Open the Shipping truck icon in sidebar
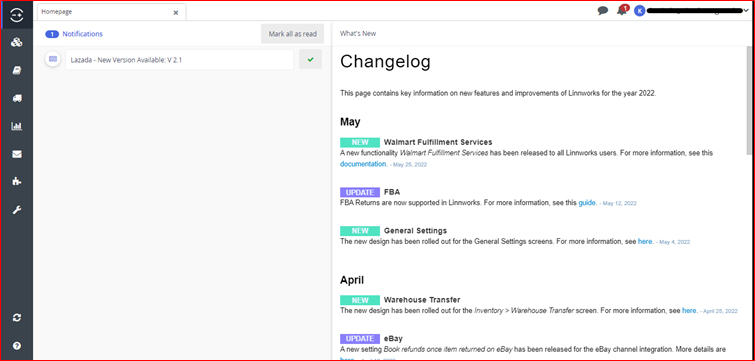 tap(17, 98)
